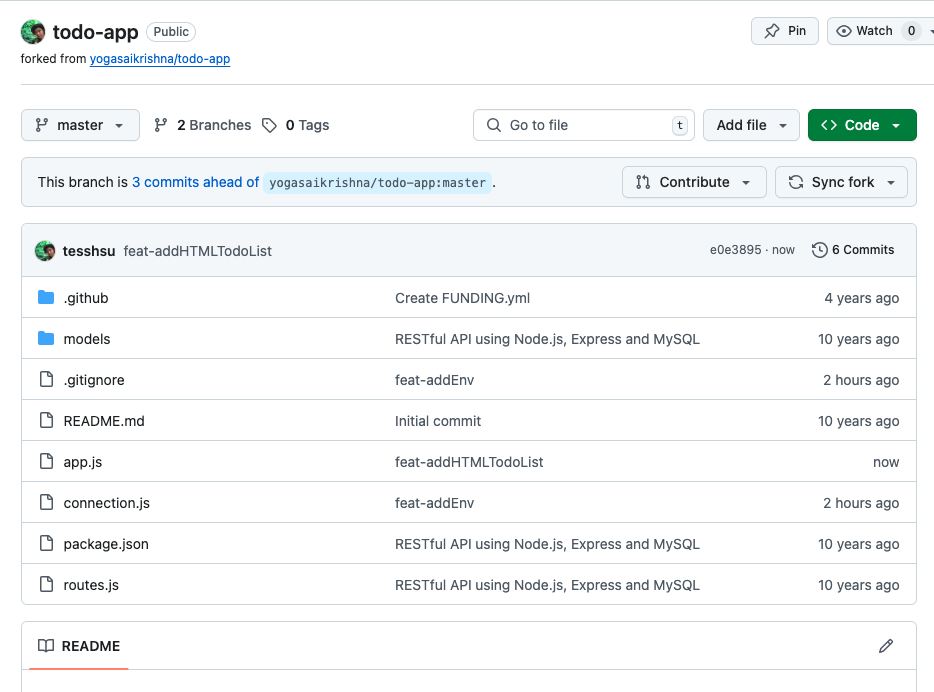
Task: Click the file icon for connection.js
Action: 46,503
